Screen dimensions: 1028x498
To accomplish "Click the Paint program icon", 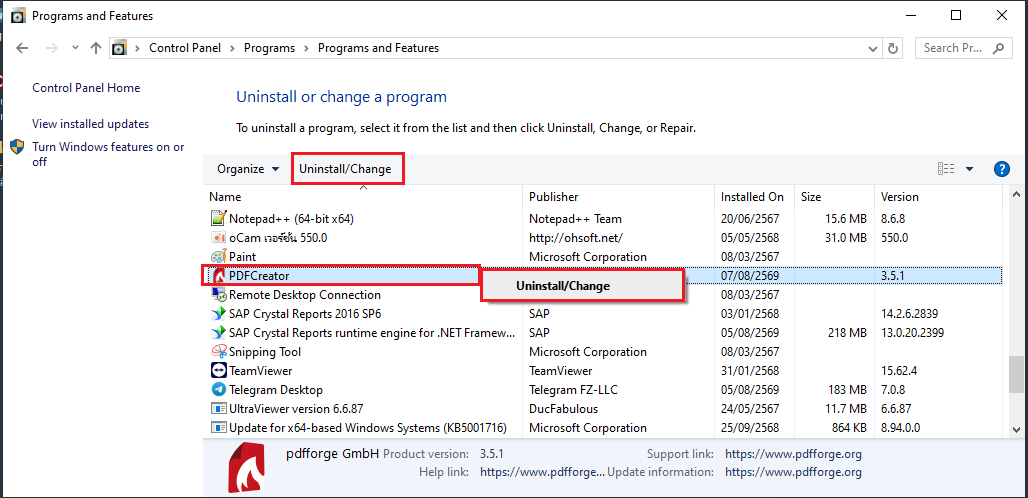I will (x=218, y=256).
